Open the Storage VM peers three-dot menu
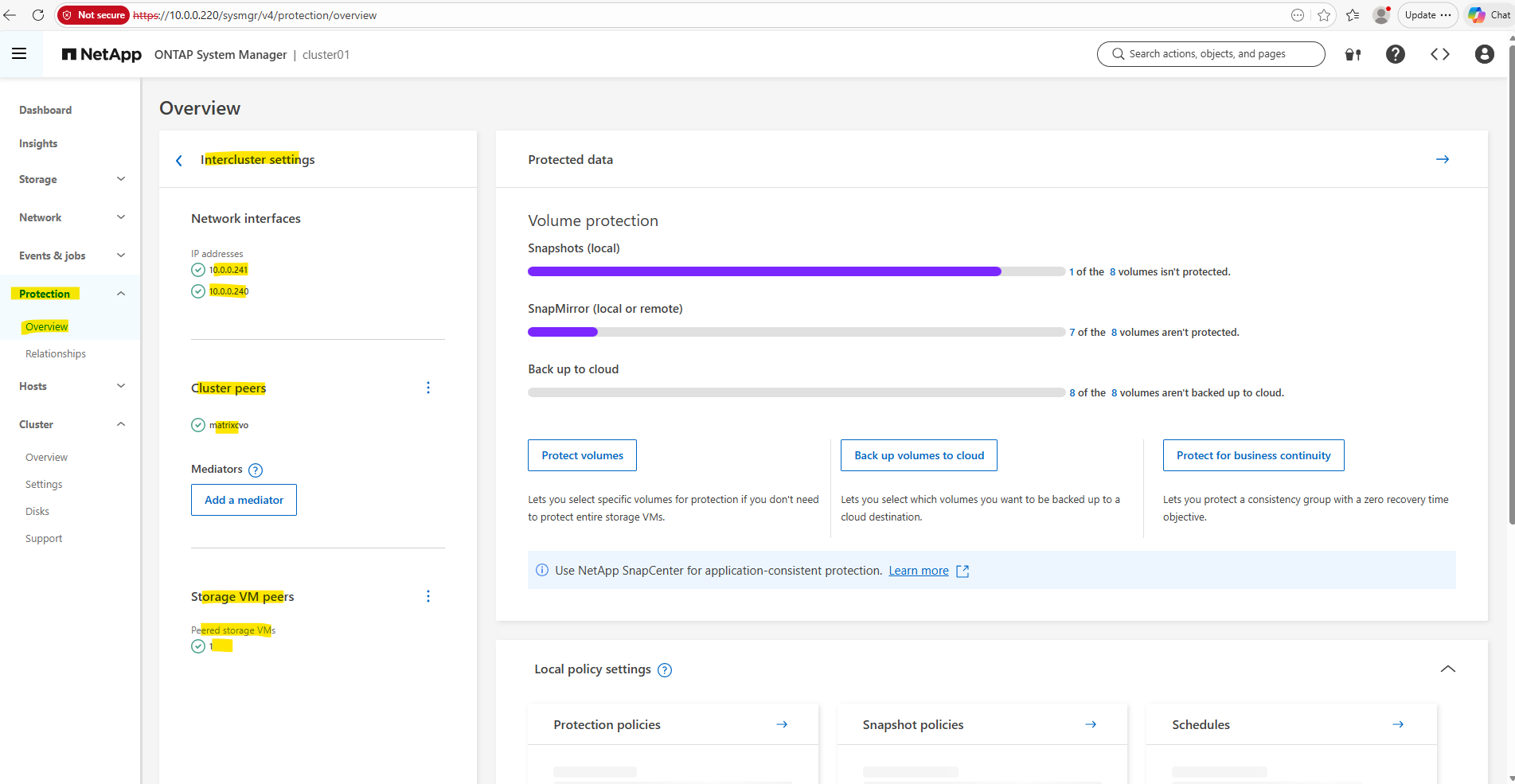 click(x=428, y=596)
